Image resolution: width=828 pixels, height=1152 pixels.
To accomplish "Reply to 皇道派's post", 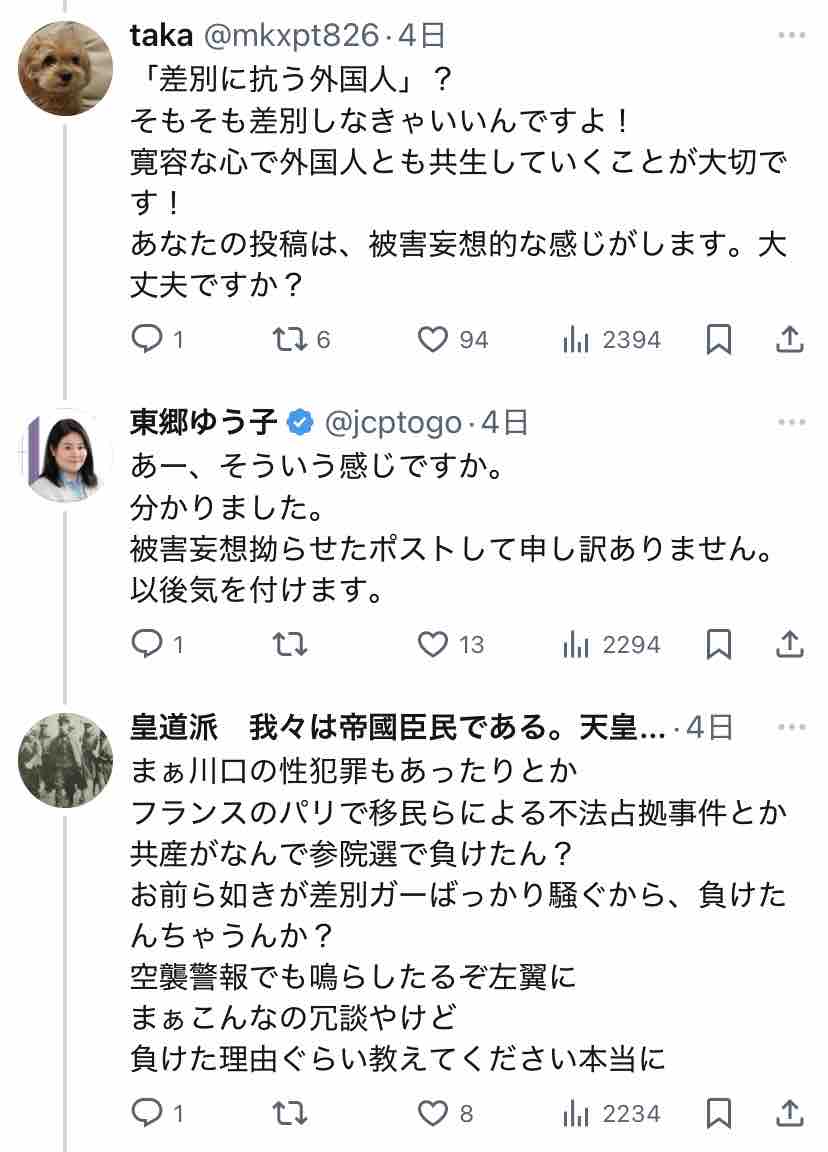I will tap(147, 1112).
